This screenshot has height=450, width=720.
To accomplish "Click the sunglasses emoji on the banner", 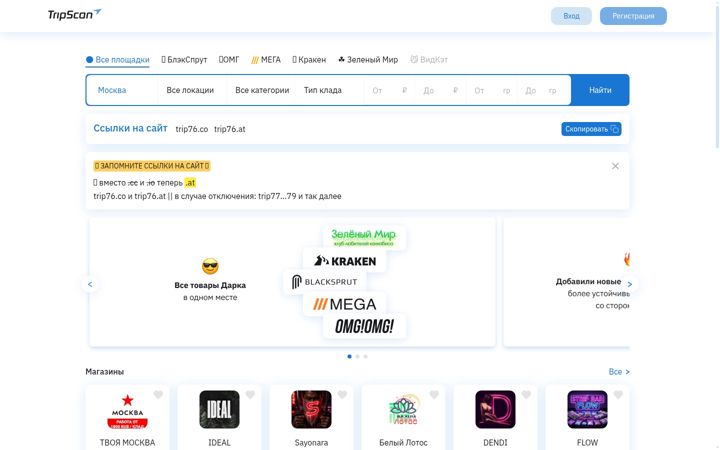I will coord(210,266).
